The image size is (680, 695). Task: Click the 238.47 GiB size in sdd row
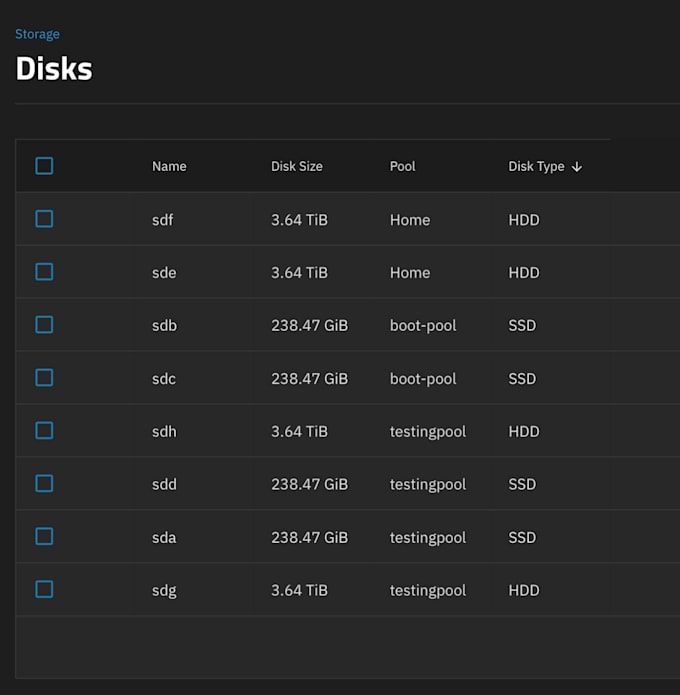click(309, 484)
